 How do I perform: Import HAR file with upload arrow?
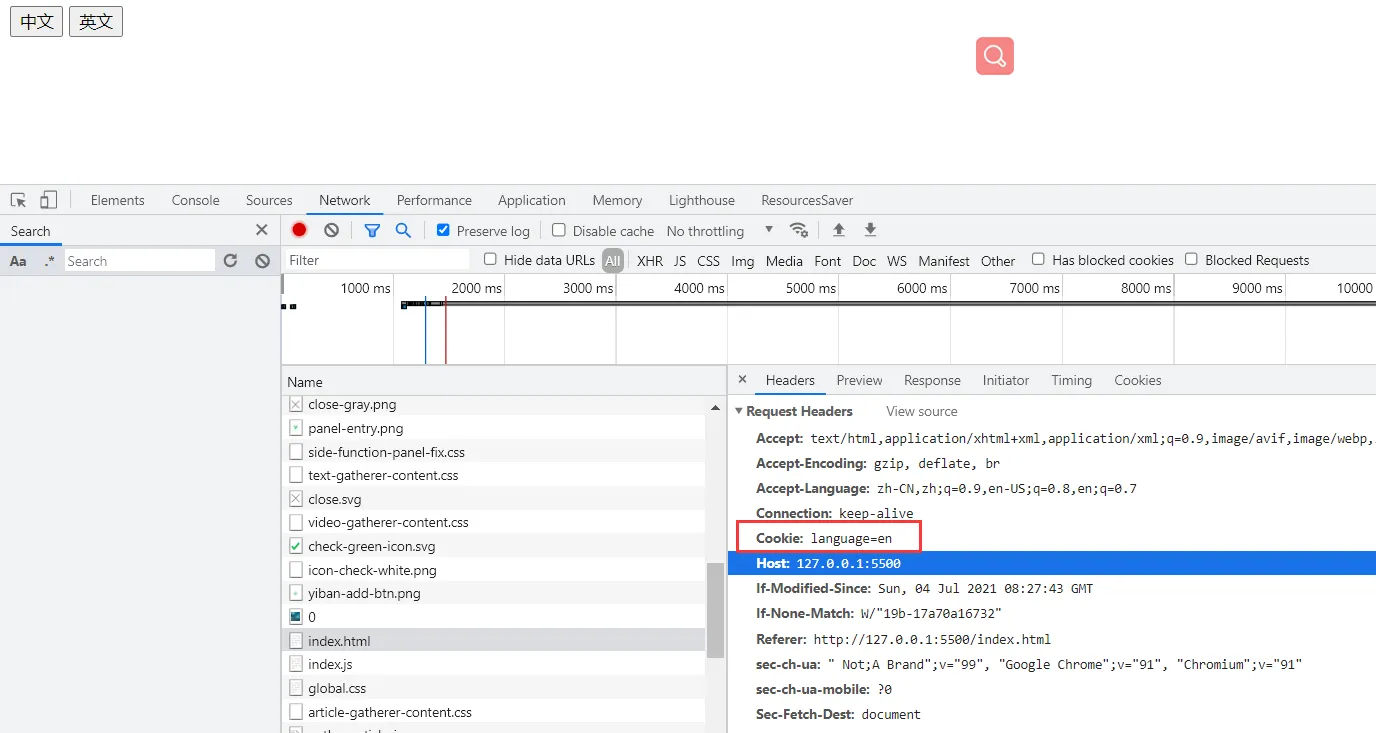coord(839,230)
